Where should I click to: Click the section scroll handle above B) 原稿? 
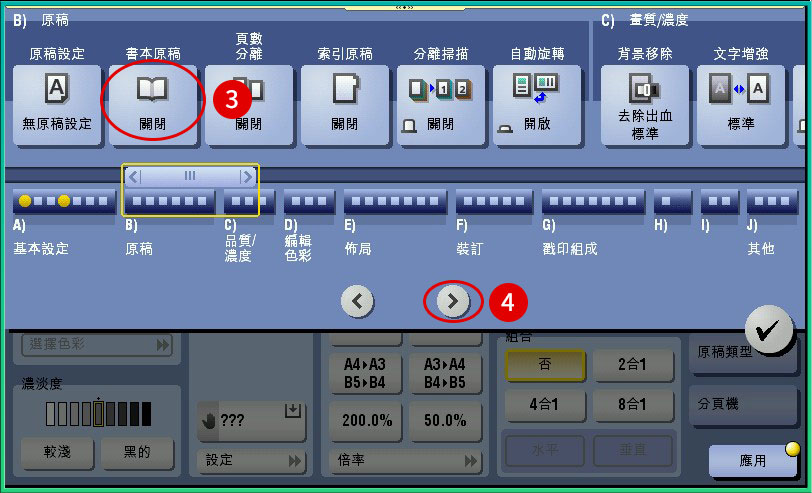pos(190,176)
